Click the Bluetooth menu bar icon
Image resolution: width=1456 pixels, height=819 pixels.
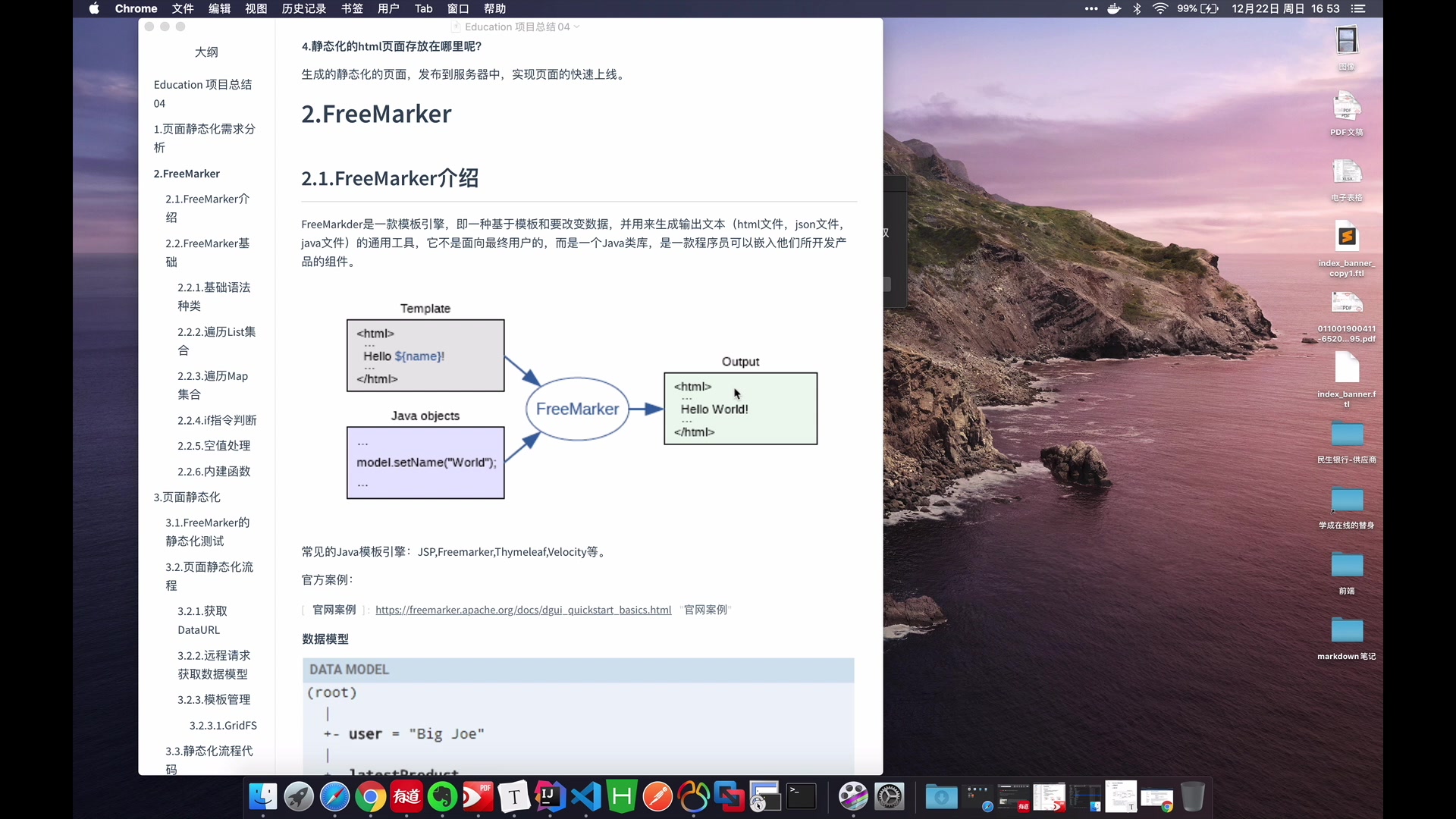tap(1137, 8)
